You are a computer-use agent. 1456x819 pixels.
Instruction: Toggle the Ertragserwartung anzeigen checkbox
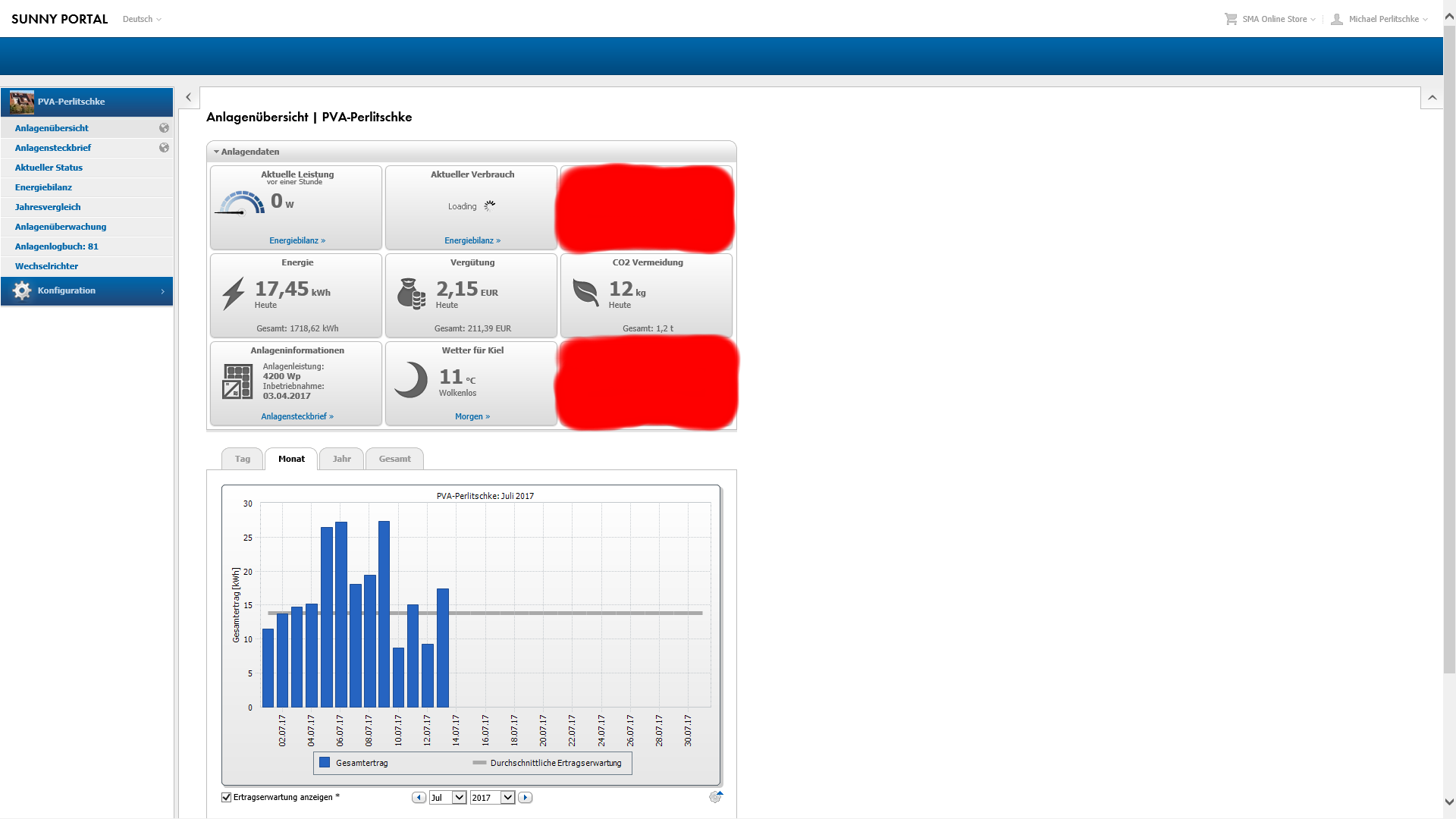tap(226, 797)
